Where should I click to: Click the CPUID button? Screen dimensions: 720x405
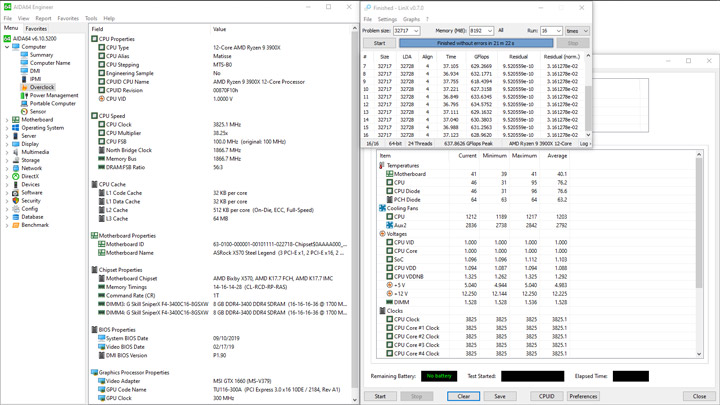coord(546,396)
